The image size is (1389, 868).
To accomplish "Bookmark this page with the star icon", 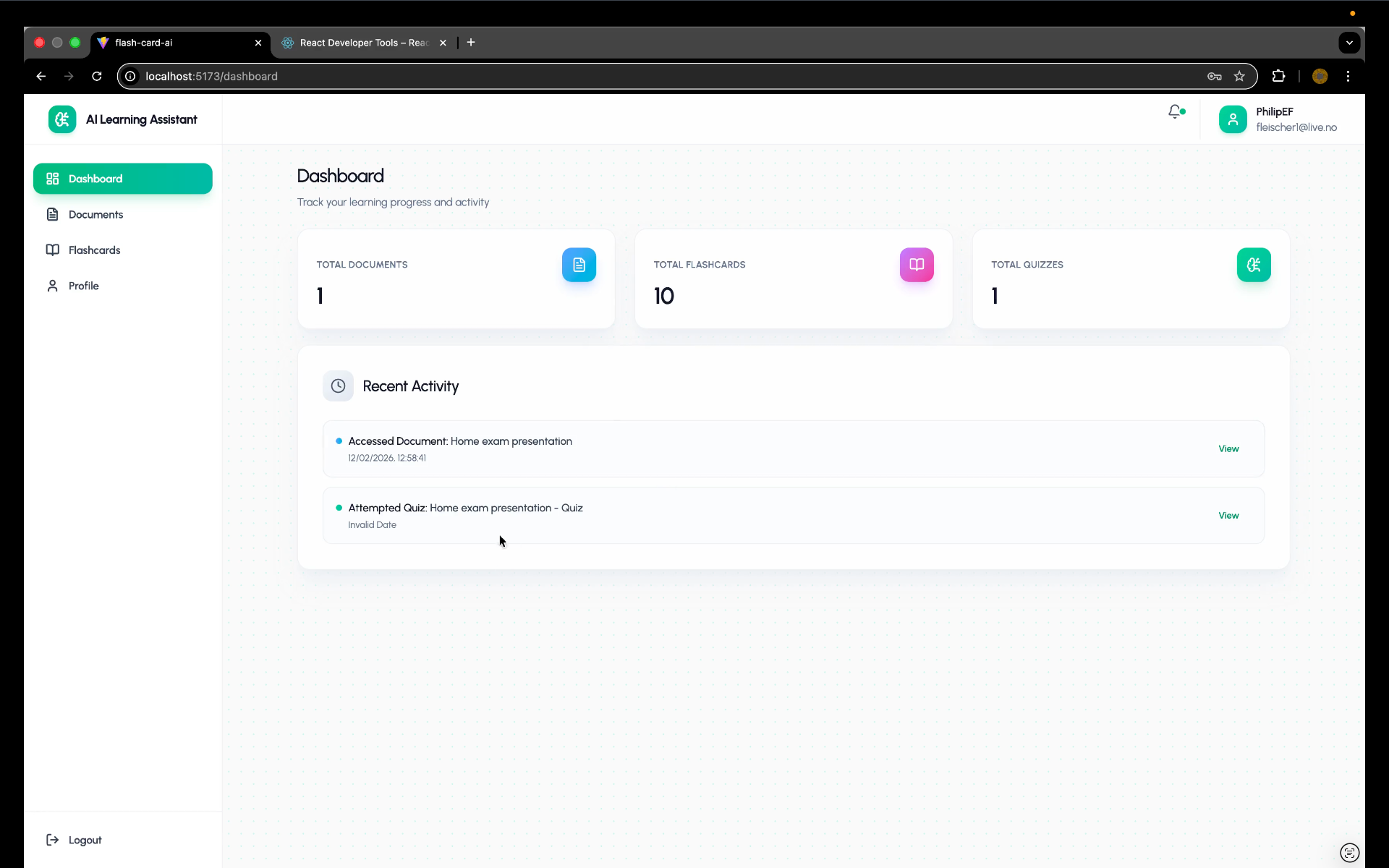I will pyautogui.click(x=1239, y=76).
